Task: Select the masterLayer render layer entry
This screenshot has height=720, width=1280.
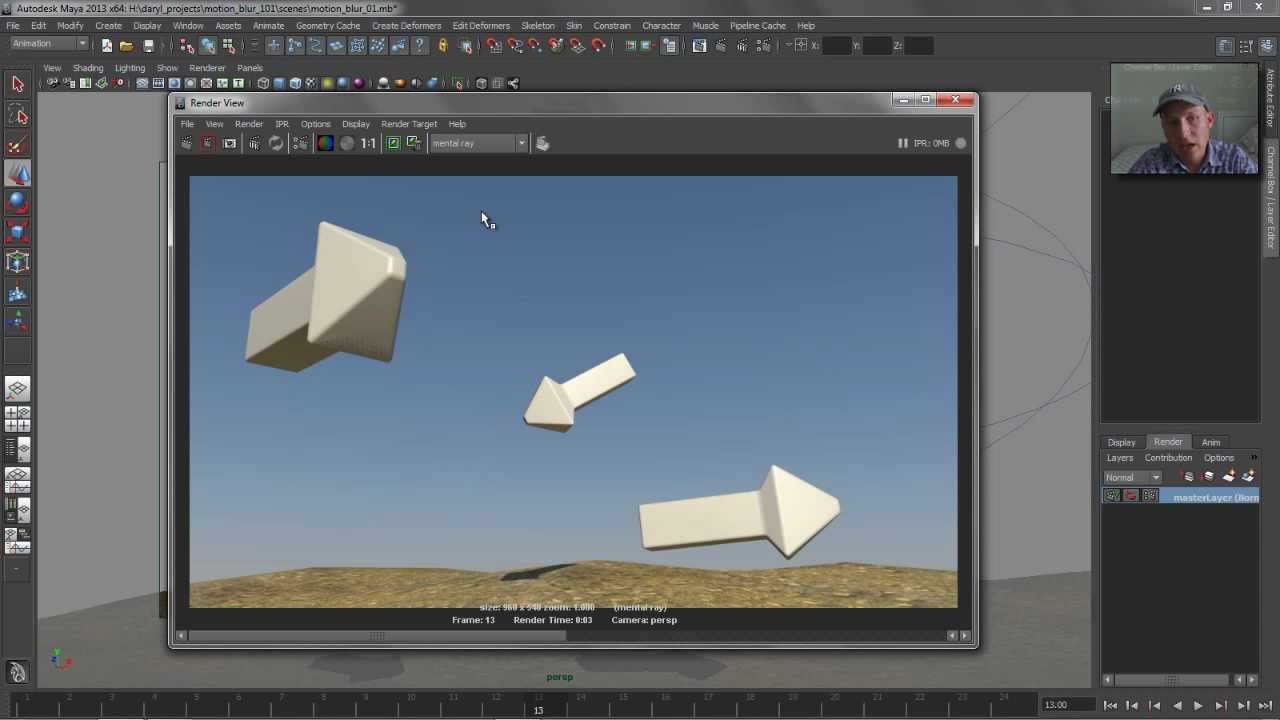Action: point(1215,497)
